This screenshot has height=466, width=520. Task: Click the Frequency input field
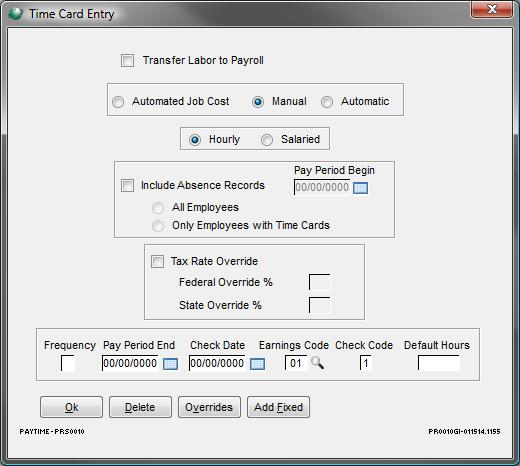coord(68,363)
